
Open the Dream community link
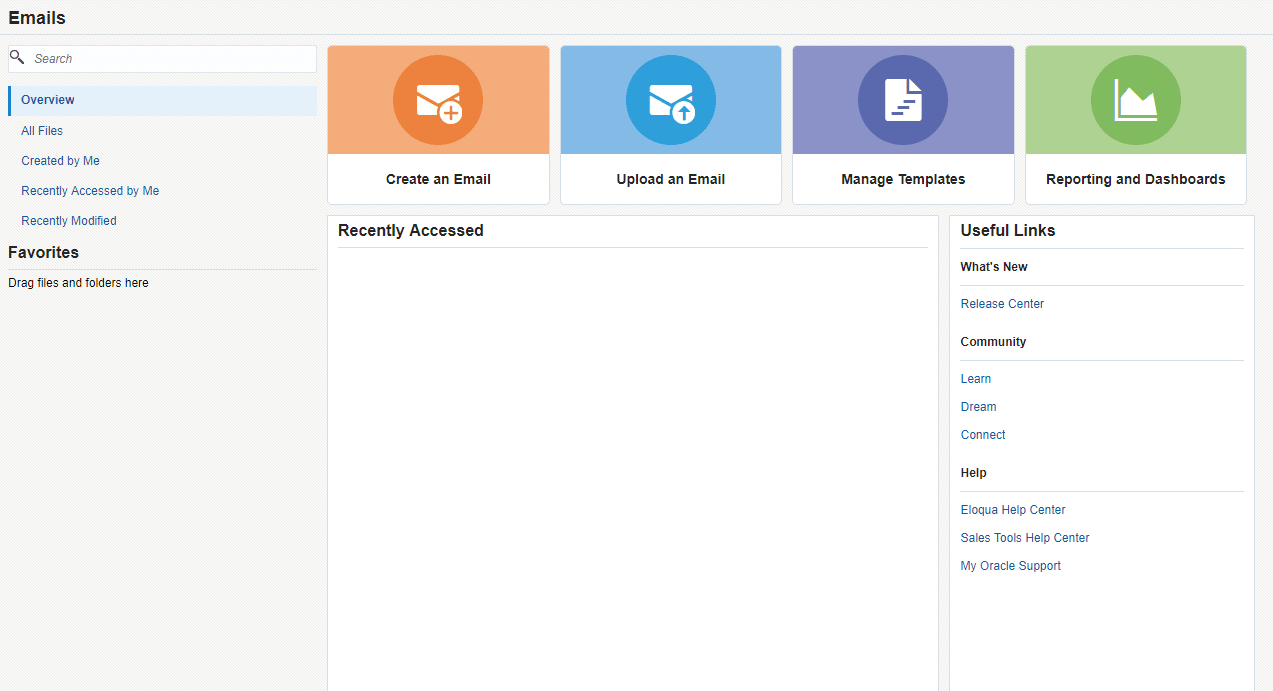coord(978,406)
